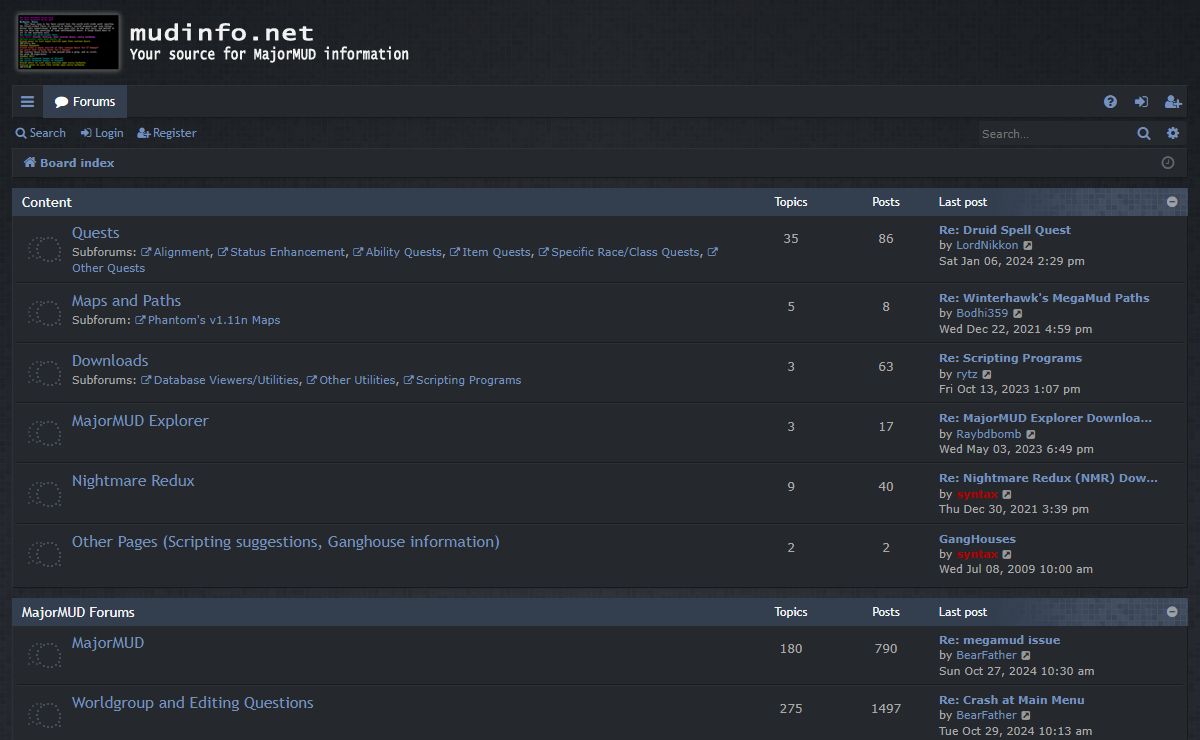View latest post icon in Worldgroup row
This screenshot has width=1200, height=740.
[x=1026, y=716]
